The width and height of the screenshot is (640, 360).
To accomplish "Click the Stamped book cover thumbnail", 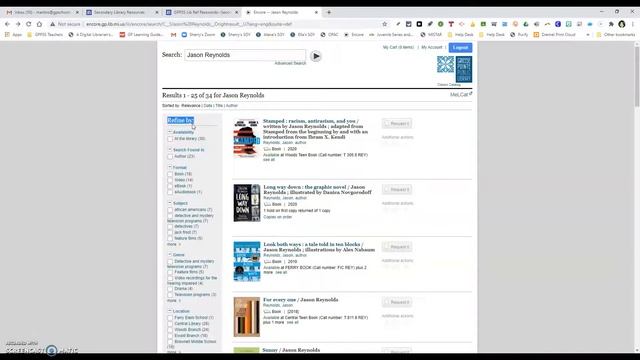I will (247, 138).
